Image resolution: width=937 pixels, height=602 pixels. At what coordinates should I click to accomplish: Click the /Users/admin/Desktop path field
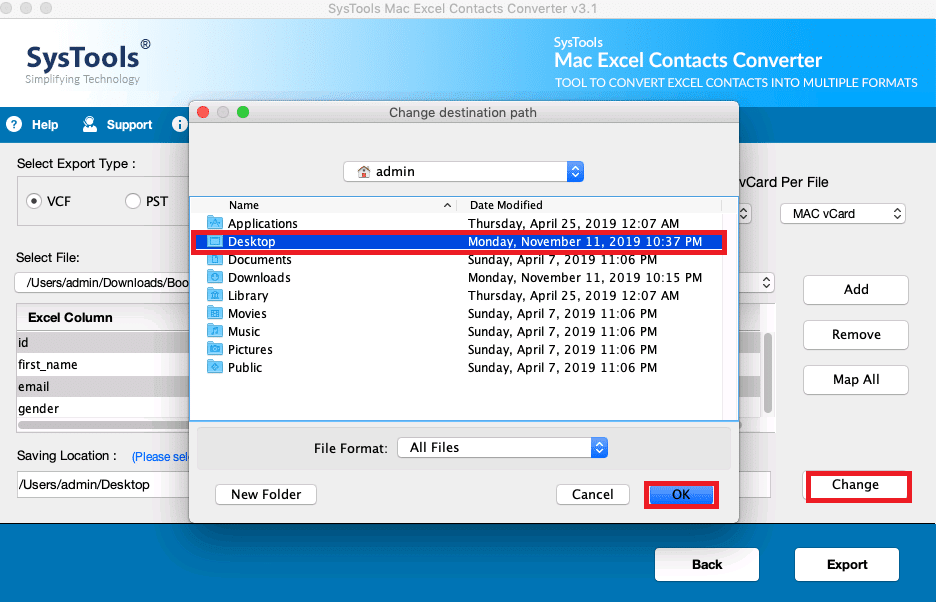[x=90, y=484]
